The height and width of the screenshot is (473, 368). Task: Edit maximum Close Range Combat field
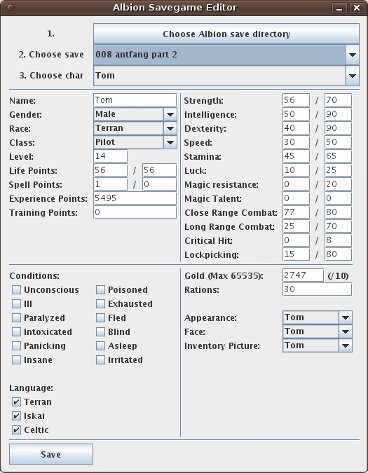click(x=338, y=212)
